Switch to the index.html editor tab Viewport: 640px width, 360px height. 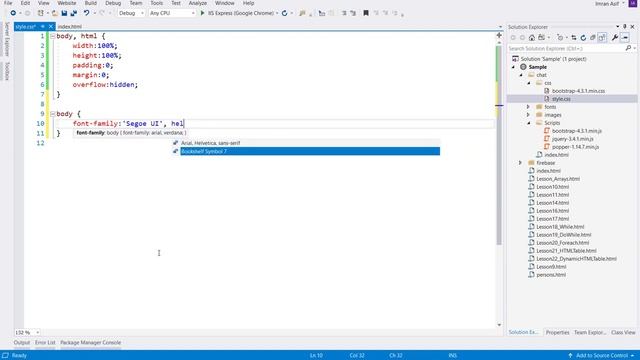pos(69,27)
